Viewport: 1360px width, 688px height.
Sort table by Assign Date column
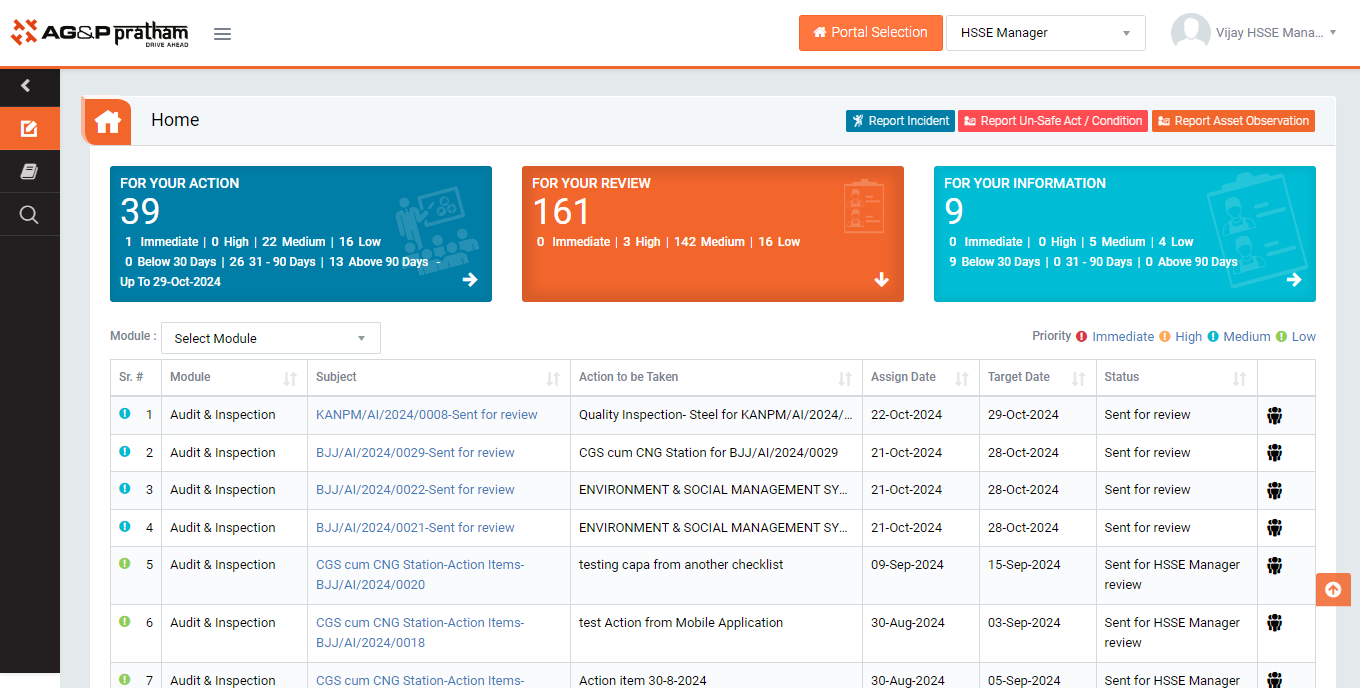[x=961, y=378]
